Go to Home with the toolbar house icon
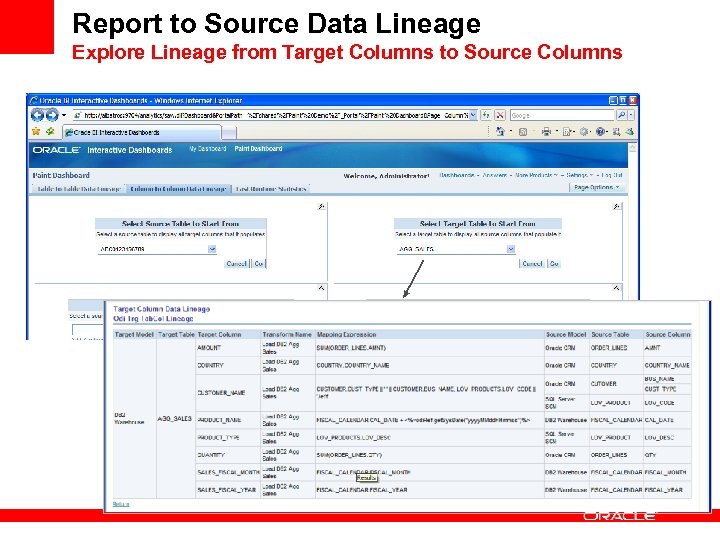Image resolution: width=720 pixels, height=540 pixels. [500, 132]
